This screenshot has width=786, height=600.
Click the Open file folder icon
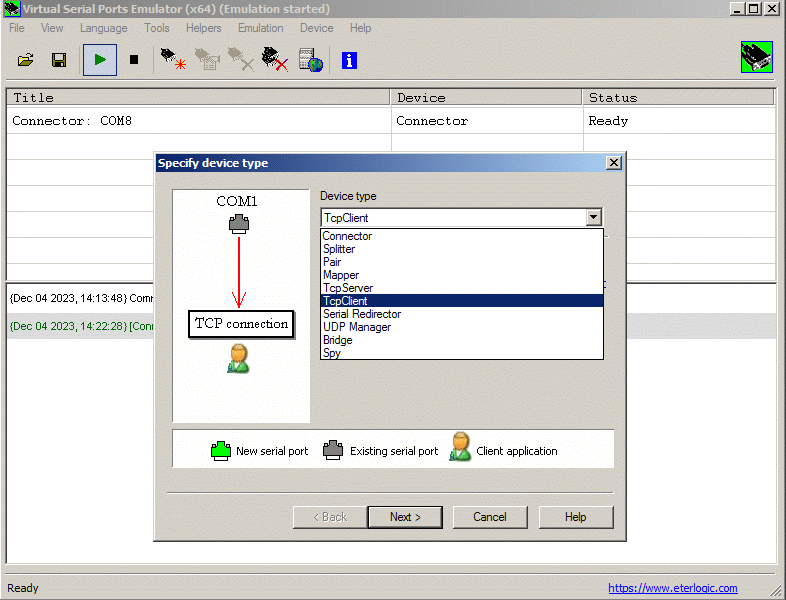26,60
